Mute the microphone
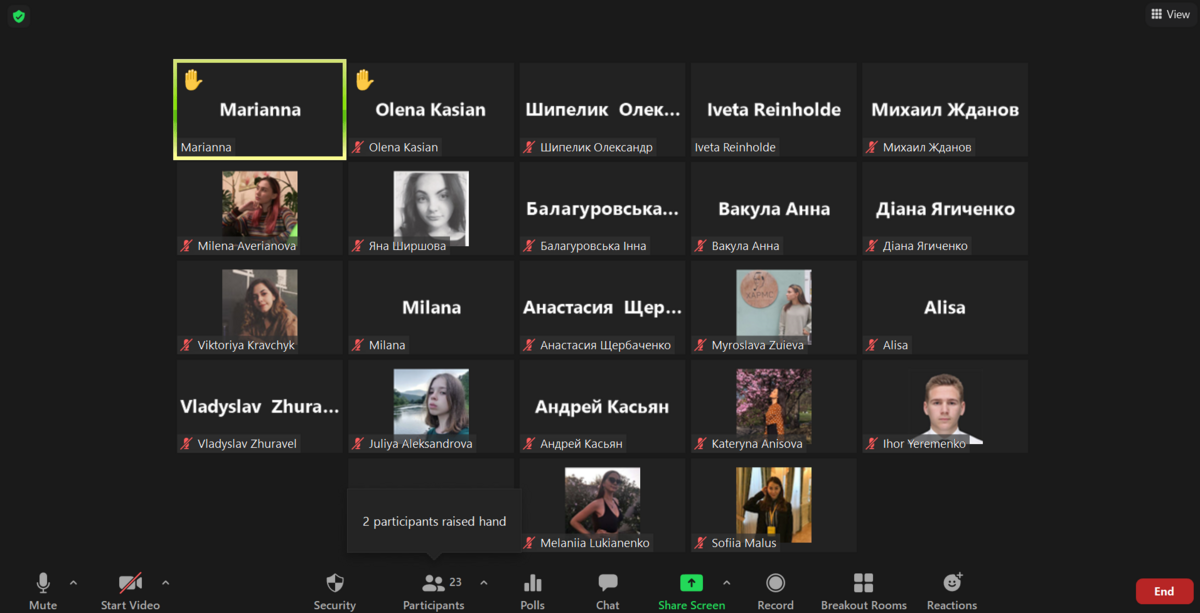1200x613 pixels. click(43, 591)
